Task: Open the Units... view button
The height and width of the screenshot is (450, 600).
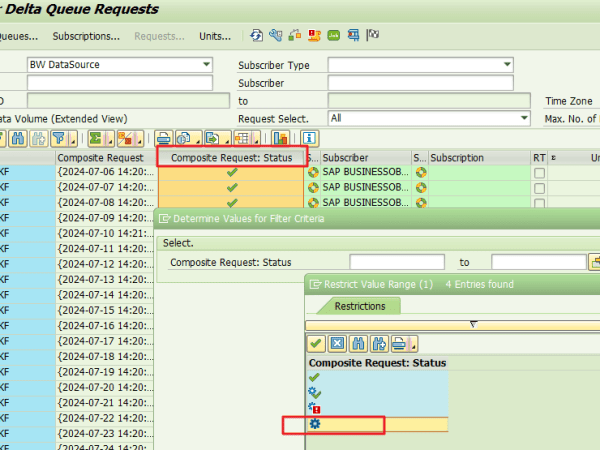Action: [215, 36]
